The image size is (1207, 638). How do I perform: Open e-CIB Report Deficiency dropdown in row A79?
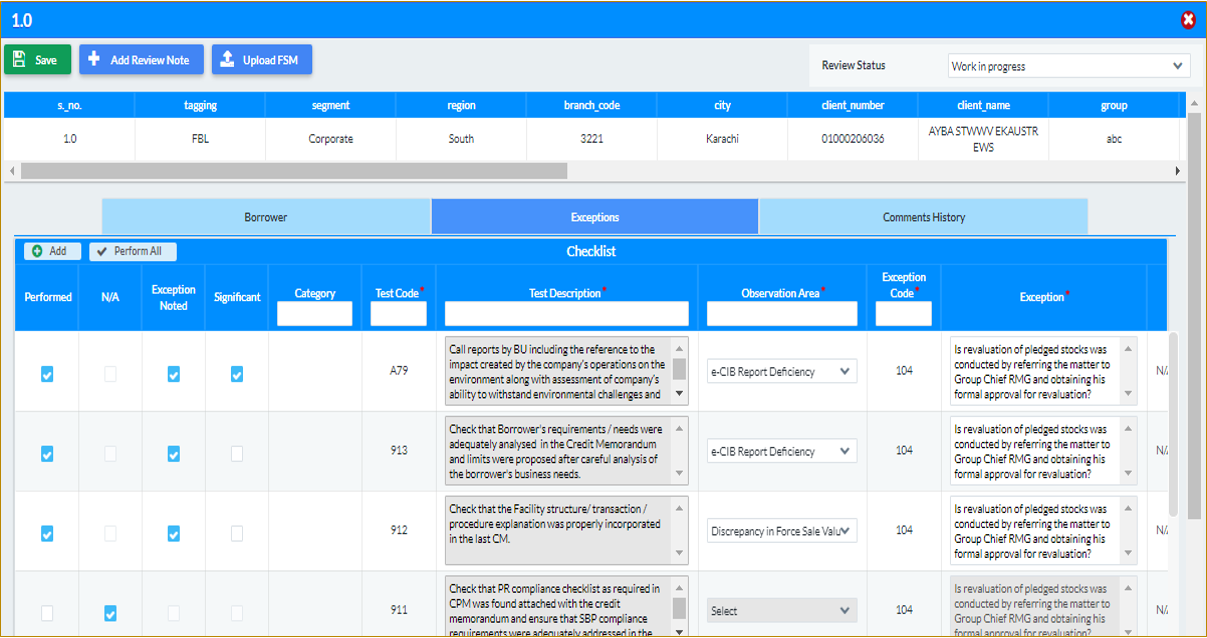coord(781,370)
